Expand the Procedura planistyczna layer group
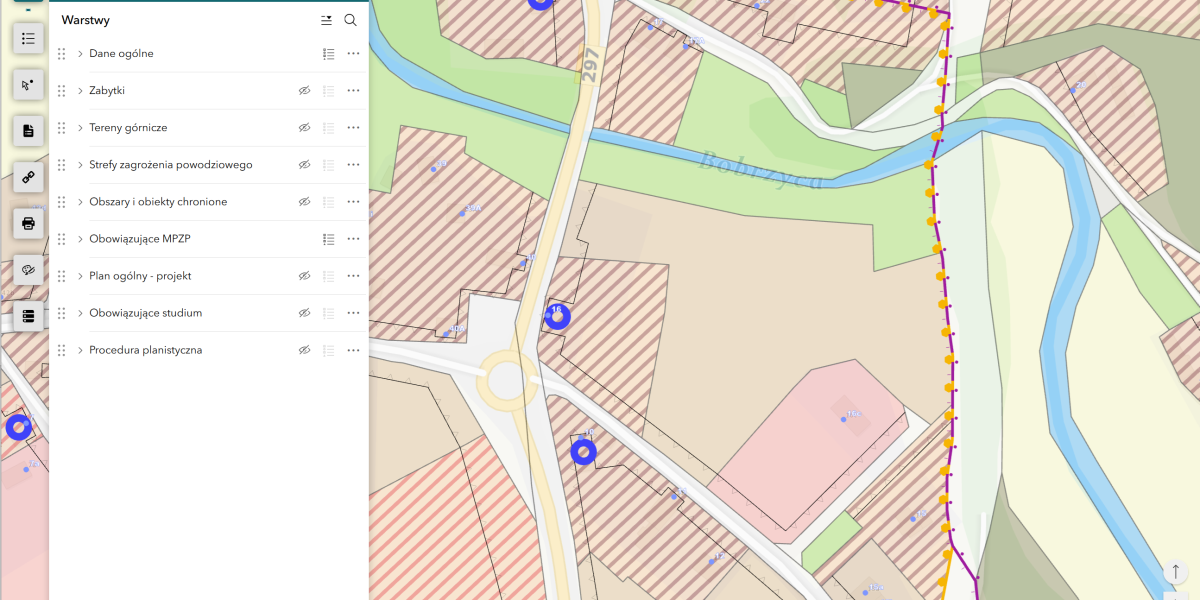The width and height of the screenshot is (1200, 600). point(80,350)
